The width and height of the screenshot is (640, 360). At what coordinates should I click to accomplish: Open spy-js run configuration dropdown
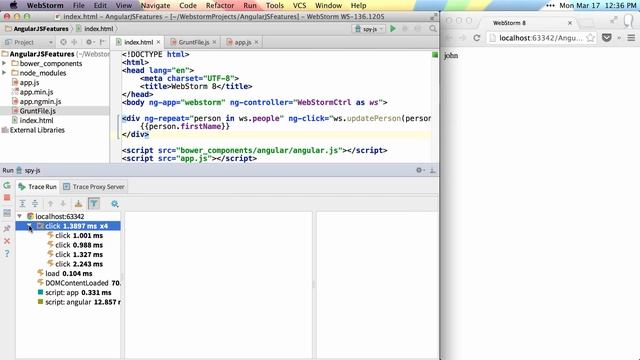click(369, 29)
